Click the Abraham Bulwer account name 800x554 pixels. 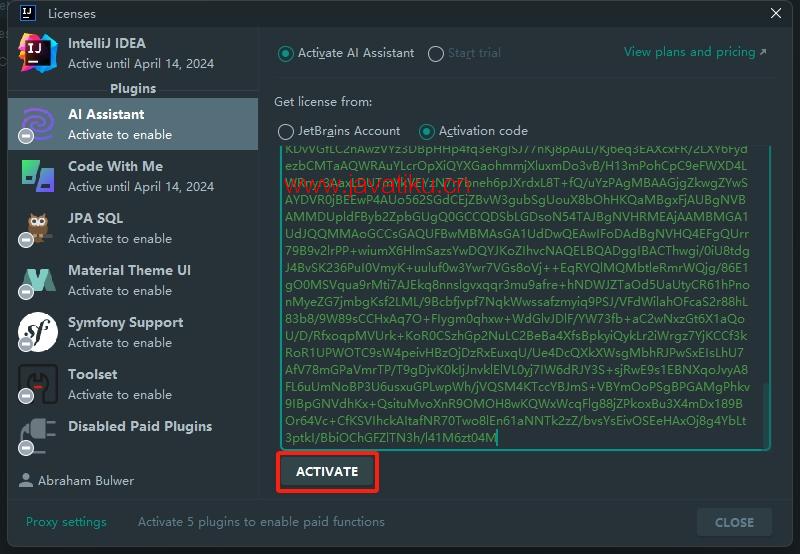(86, 481)
